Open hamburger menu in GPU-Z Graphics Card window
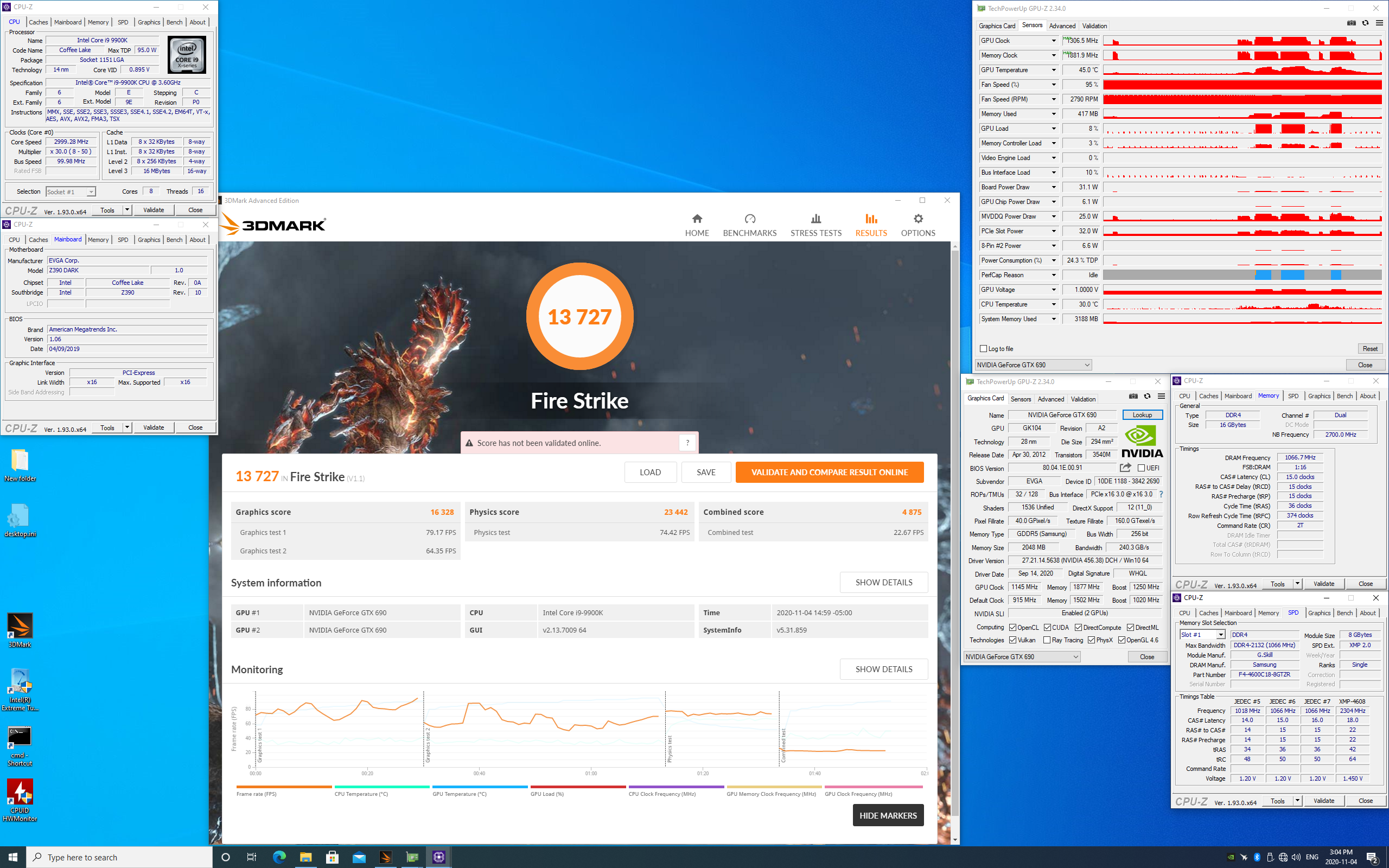Image resolution: width=1389 pixels, height=868 pixels. [x=1161, y=396]
